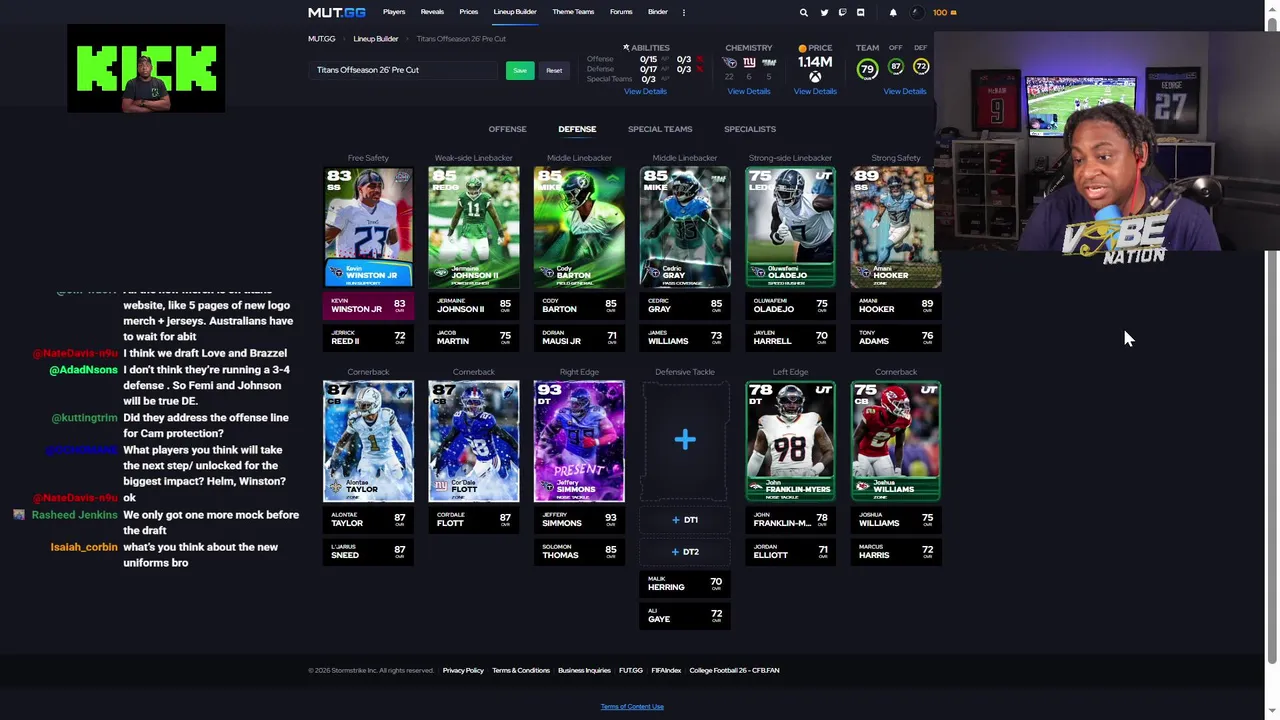Edit the lineup name field
The width and height of the screenshot is (1280, 720).
tap(404, 70)
